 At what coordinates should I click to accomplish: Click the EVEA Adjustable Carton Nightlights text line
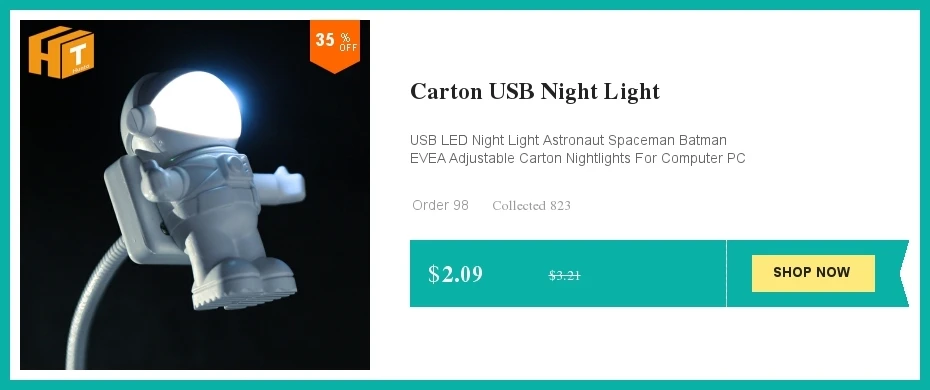pos(577,158)
